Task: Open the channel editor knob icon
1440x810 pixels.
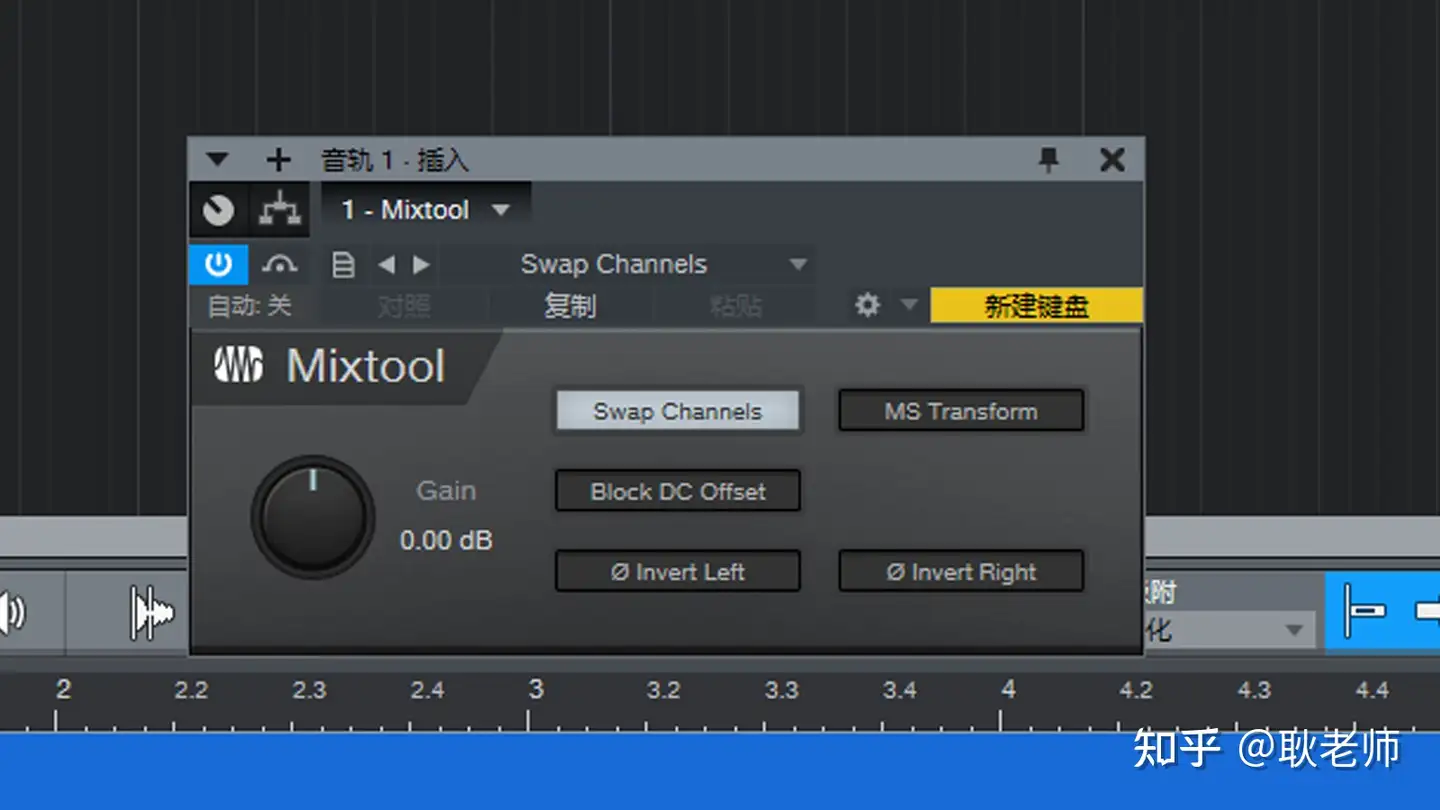Action: tap(218, 210)
